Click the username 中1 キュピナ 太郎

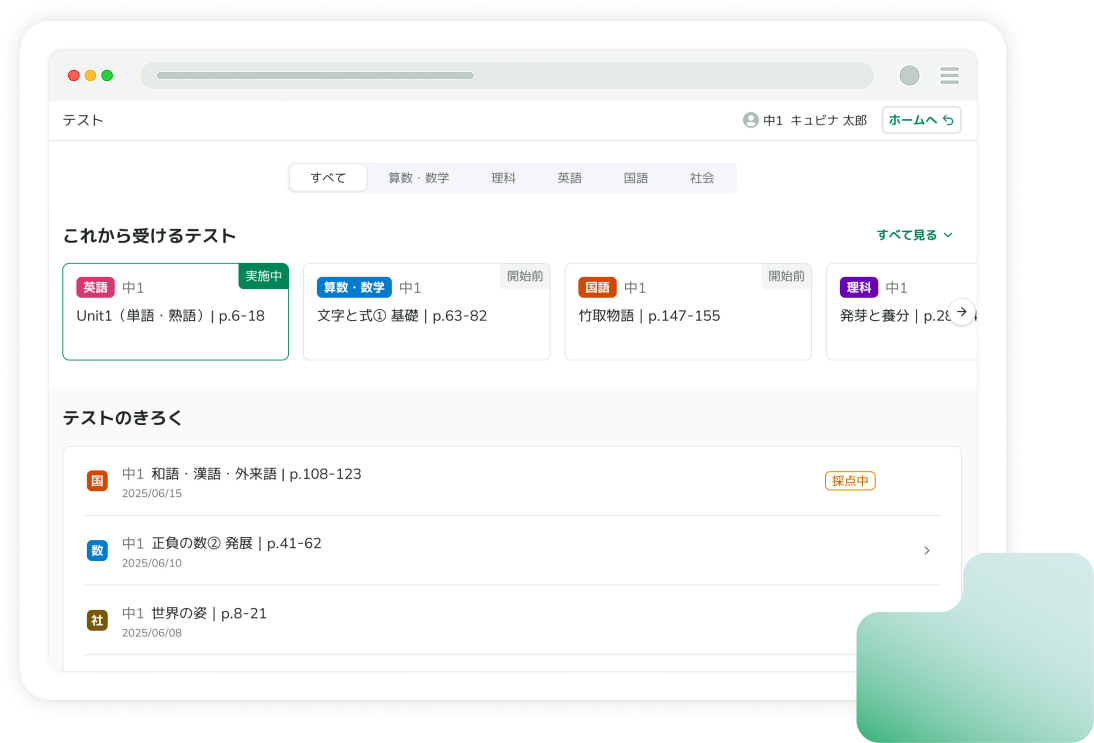tap(815, 120)
